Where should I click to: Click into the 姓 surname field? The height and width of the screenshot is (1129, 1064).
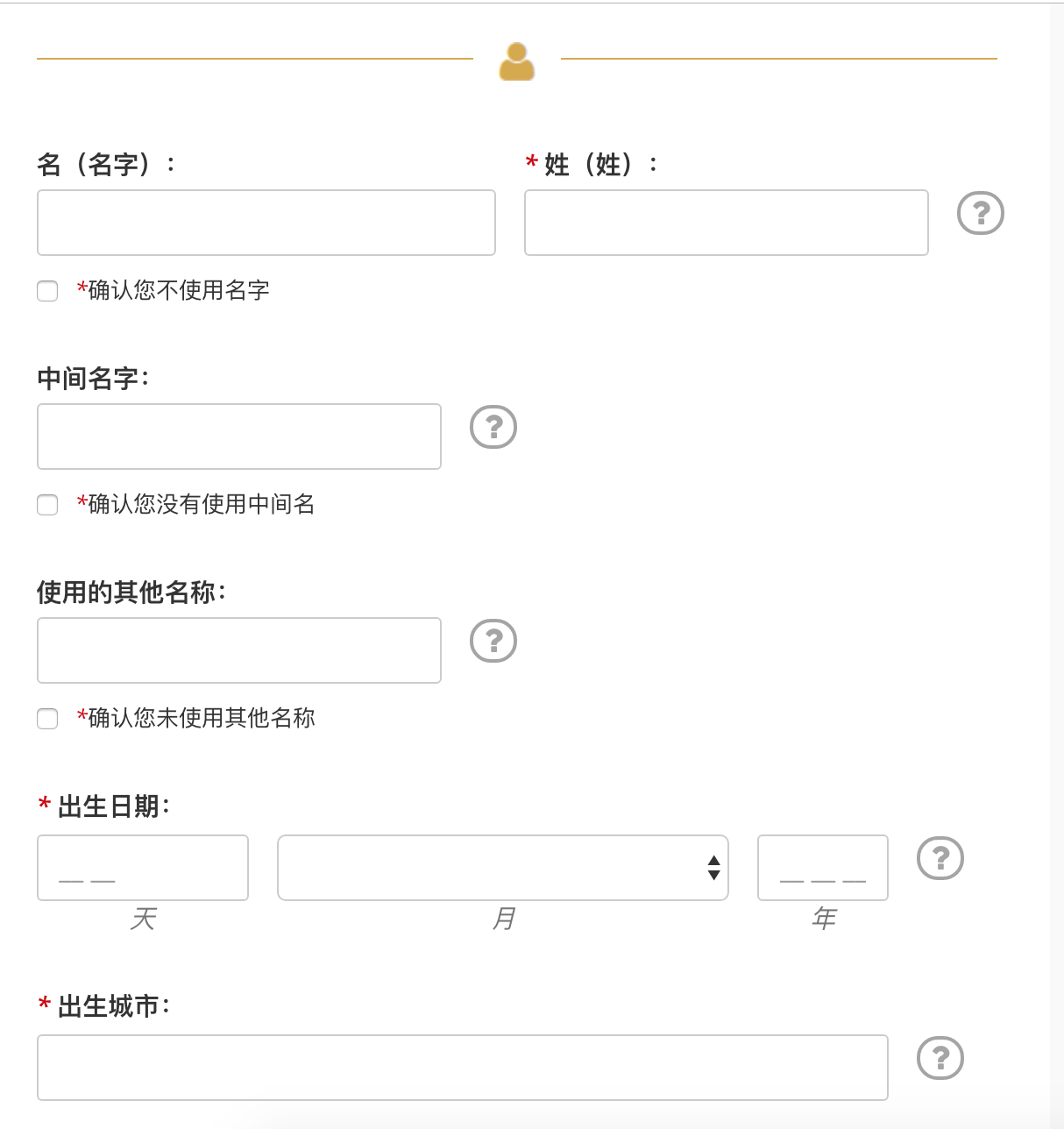[x=726, y=223]
